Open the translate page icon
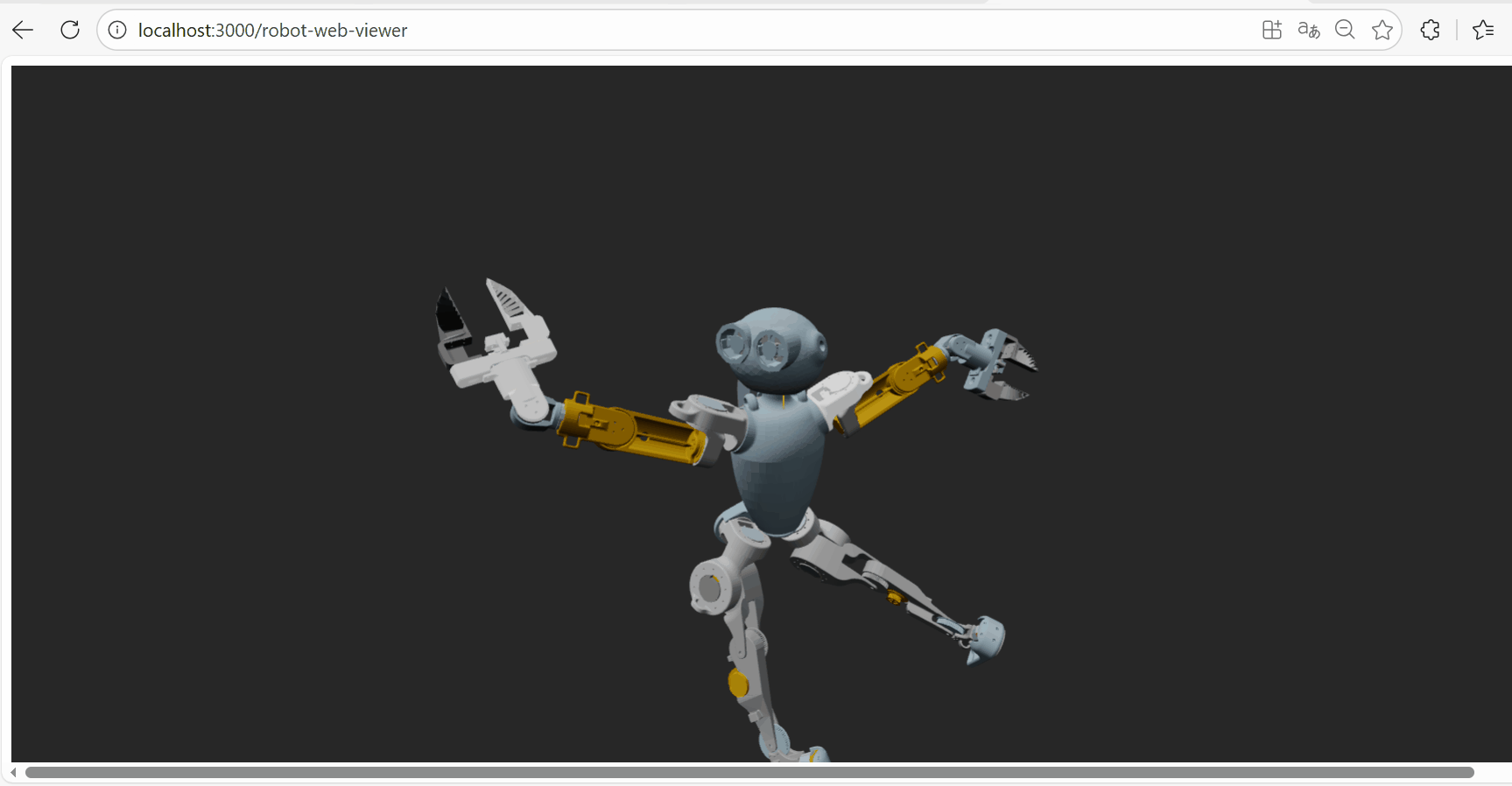The height and width of the screenshot is (786, 1512). 1309,31
